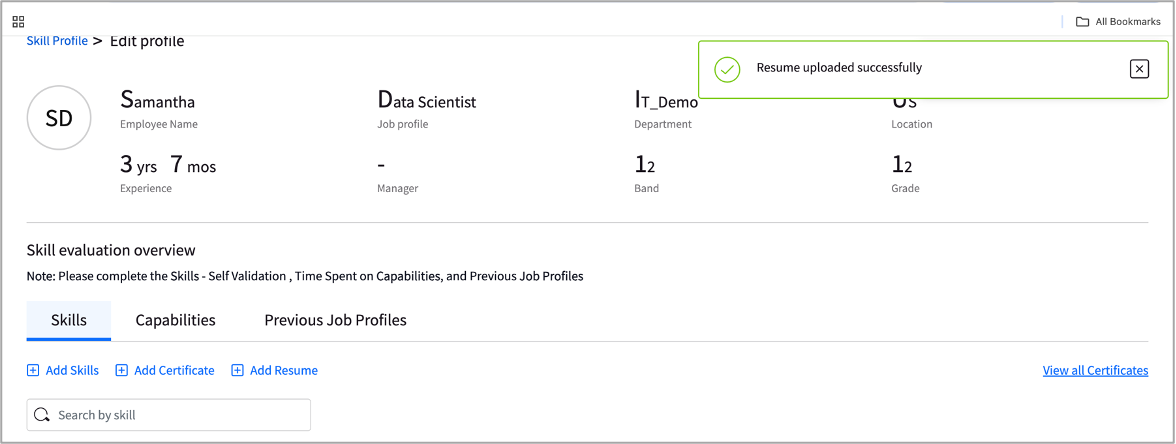Viewport: 1176px width, 444px height.
Task: Click the Add Skills link text
Action: (72, 370)
